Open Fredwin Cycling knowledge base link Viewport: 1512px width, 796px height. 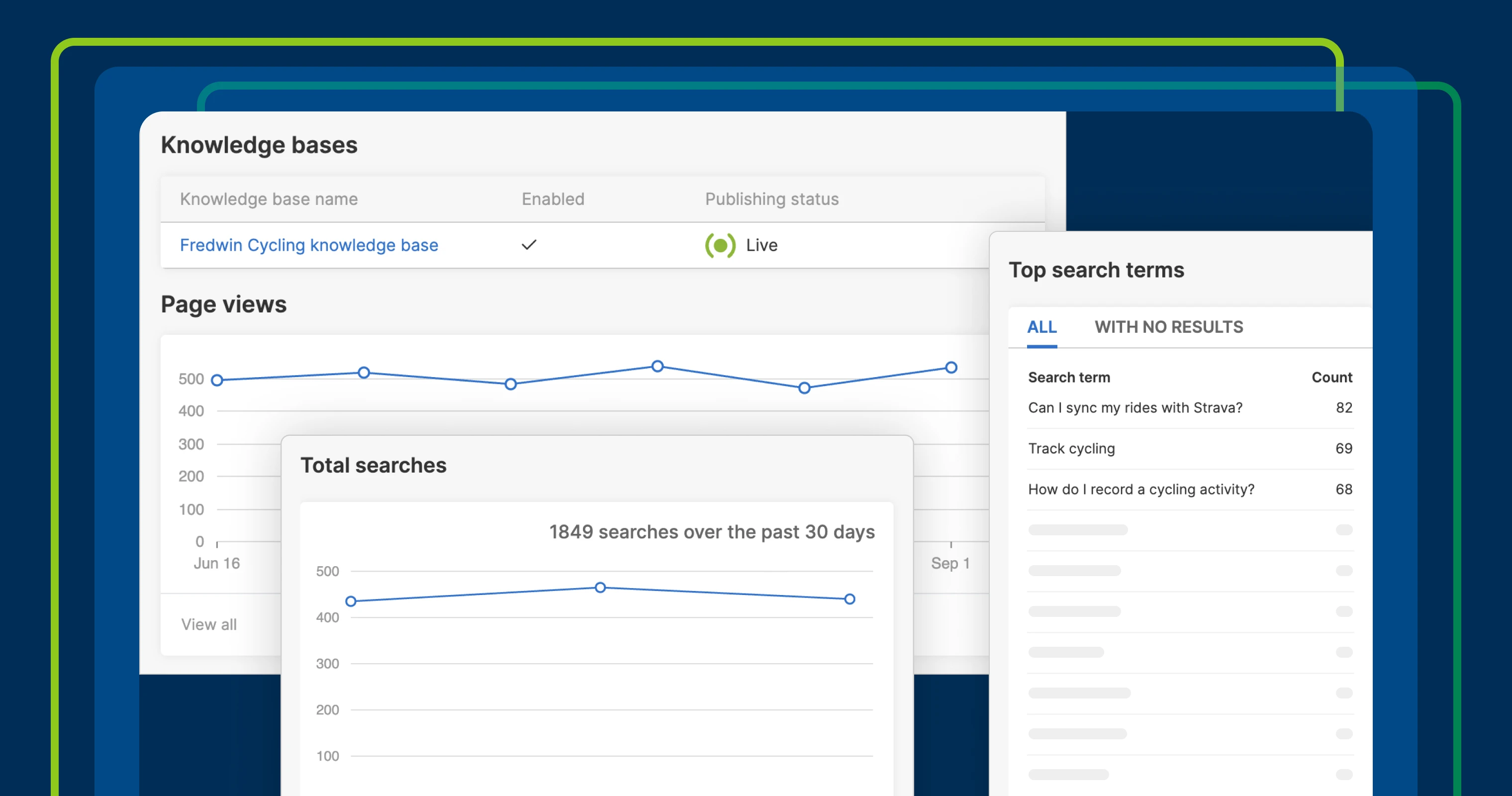point(309,245)
